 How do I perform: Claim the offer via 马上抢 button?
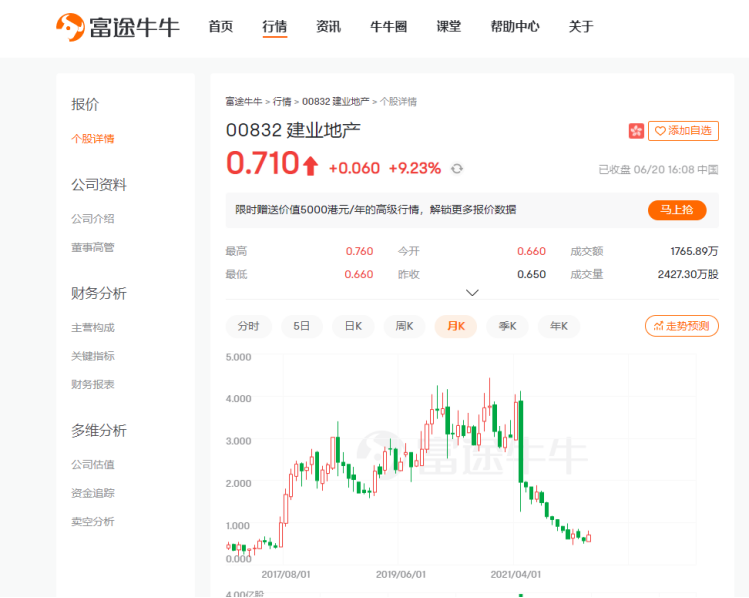pyautogui.click(x=677, y=210)
